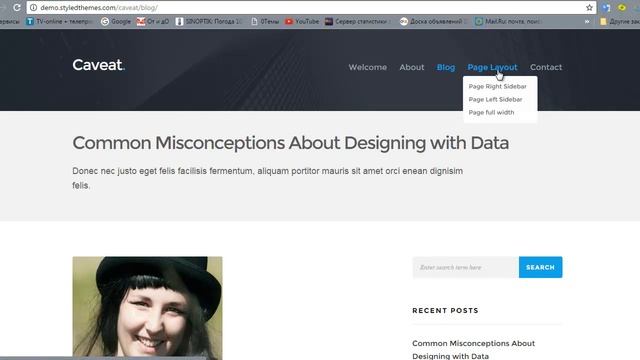Reload the page with the refresh icon
640x360 pixels.
click(17, 7)
